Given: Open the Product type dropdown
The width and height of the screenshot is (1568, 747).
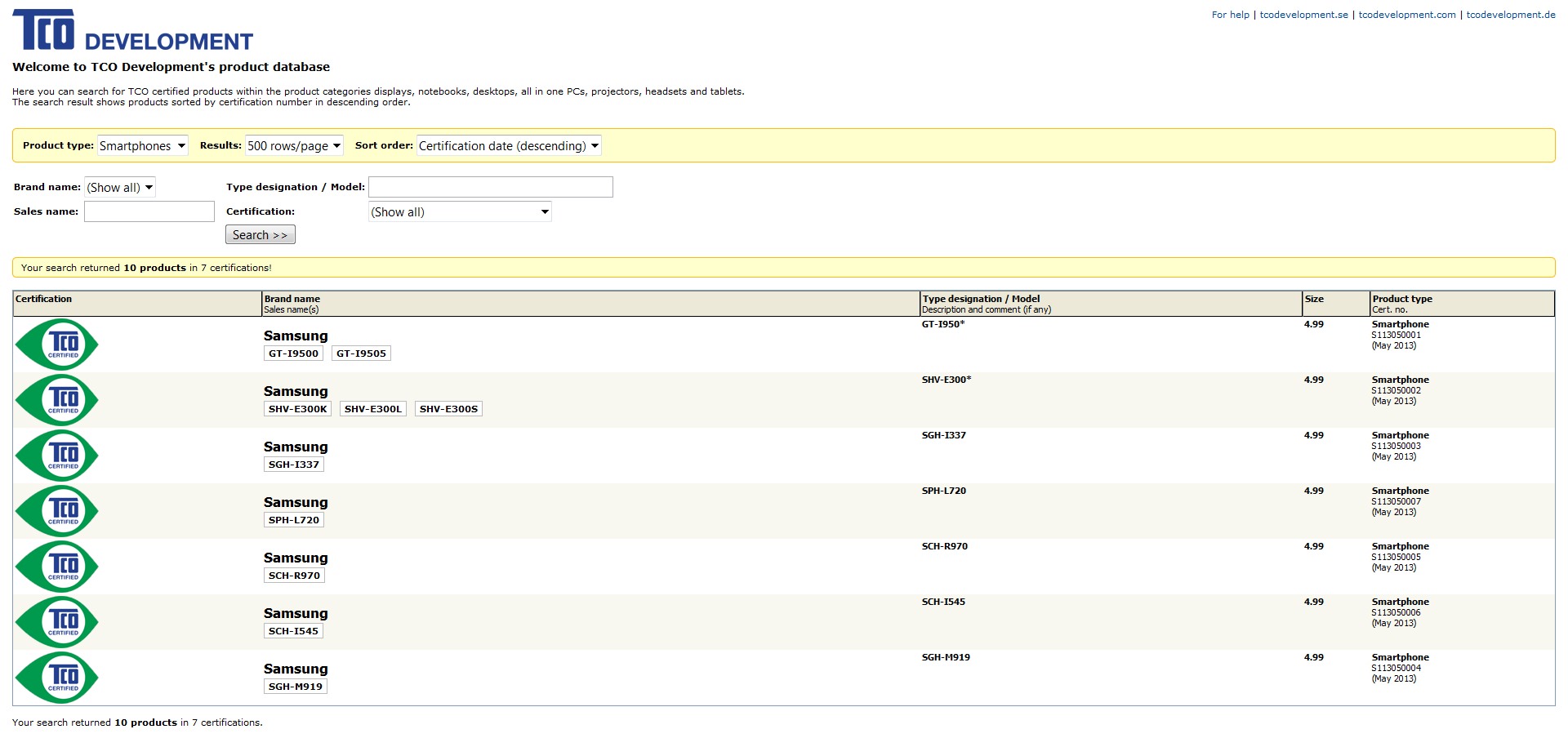Looking at the screenshot, I should (x=143, y=145).
